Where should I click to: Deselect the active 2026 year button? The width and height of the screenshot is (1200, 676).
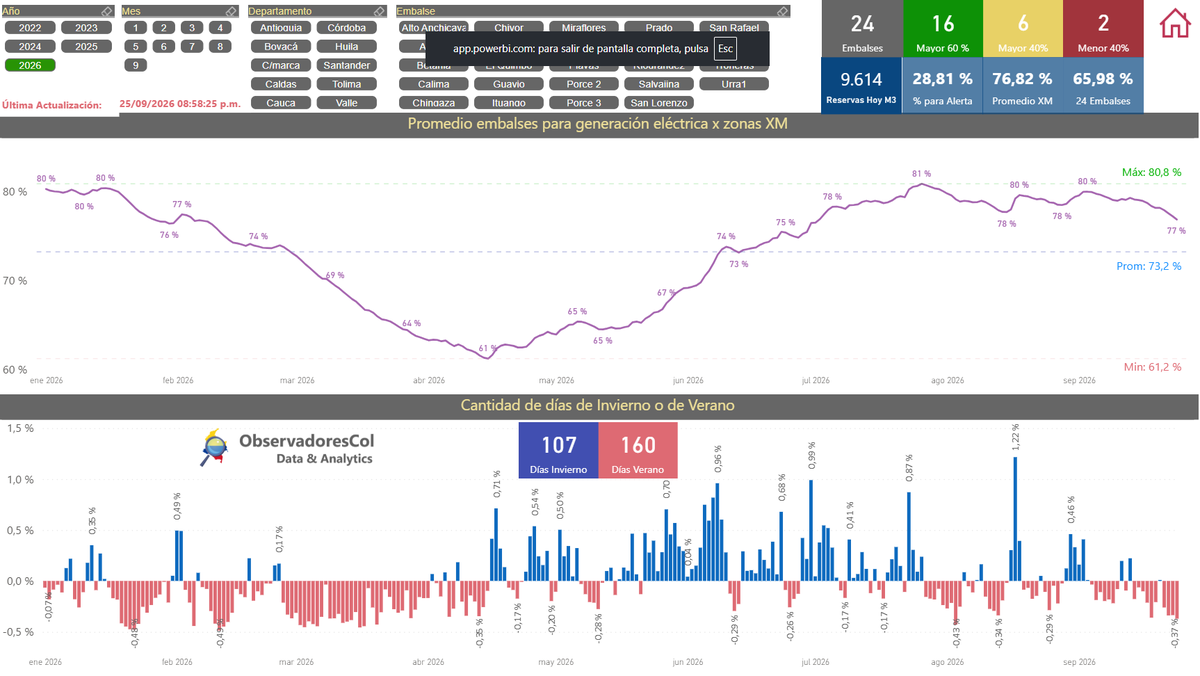click(x=30, y=65)
